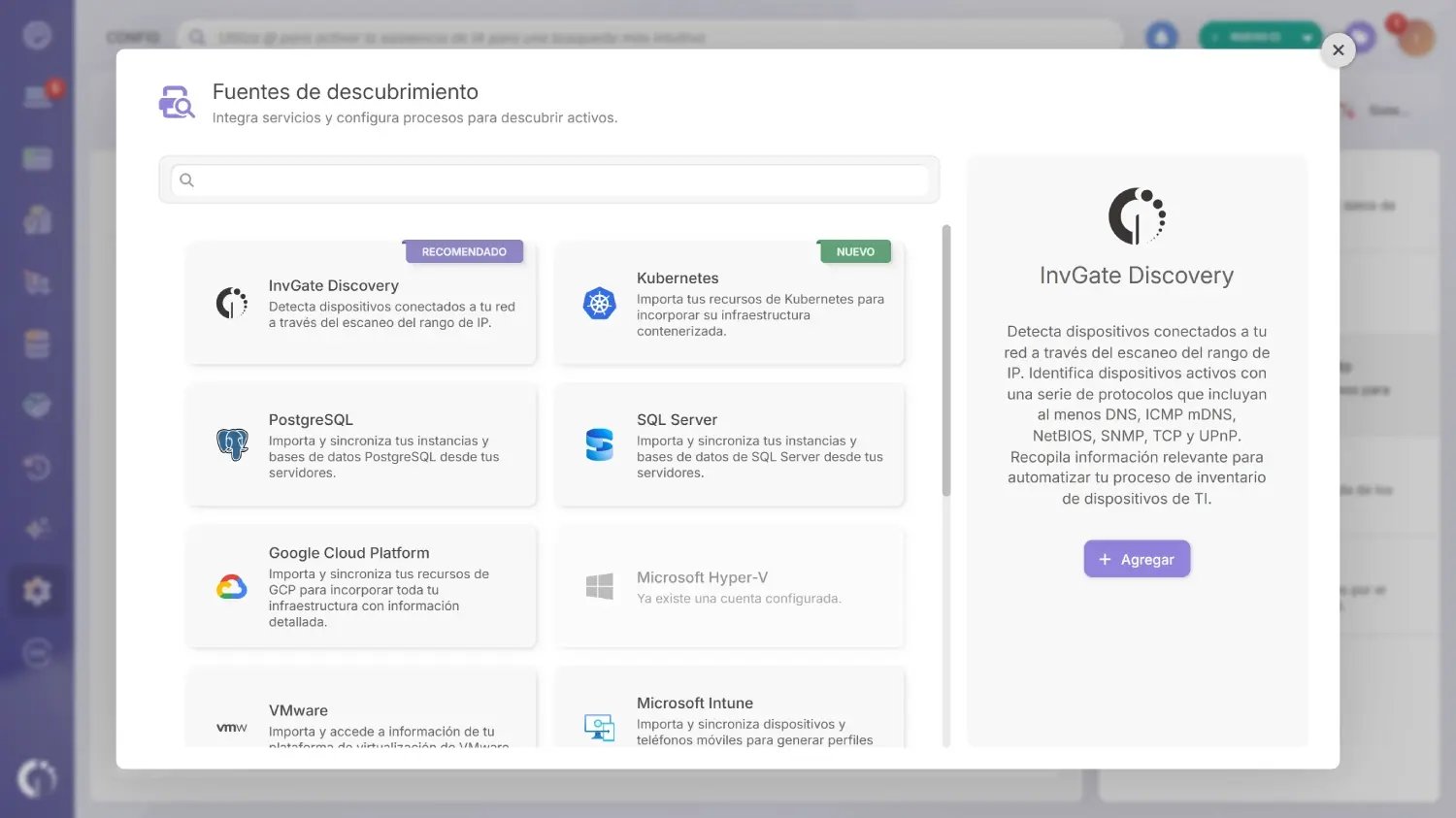Click the magnifier icon in the search box
1456x818 pixels.
point(187,180)
